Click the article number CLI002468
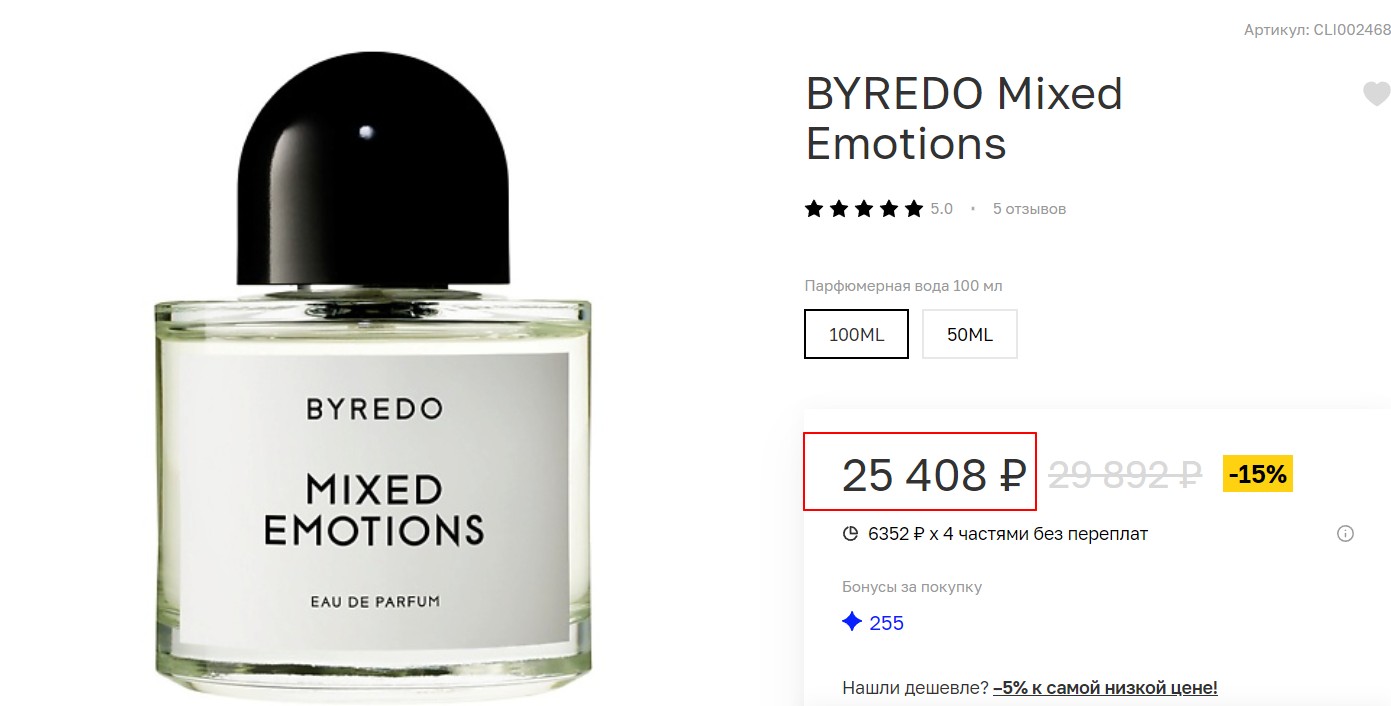Image resolution: width=1391 pixels, height=706 pixels. (x=1317, y=30)
